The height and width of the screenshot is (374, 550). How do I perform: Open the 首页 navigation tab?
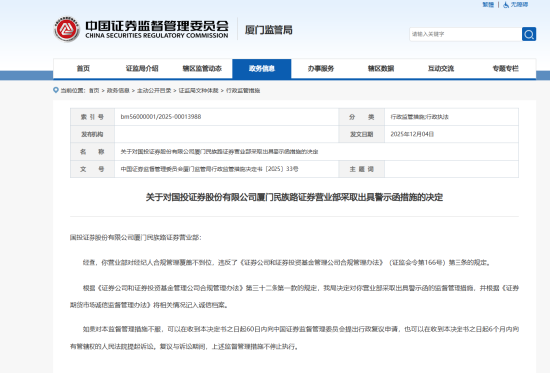(x=83, y=68)
